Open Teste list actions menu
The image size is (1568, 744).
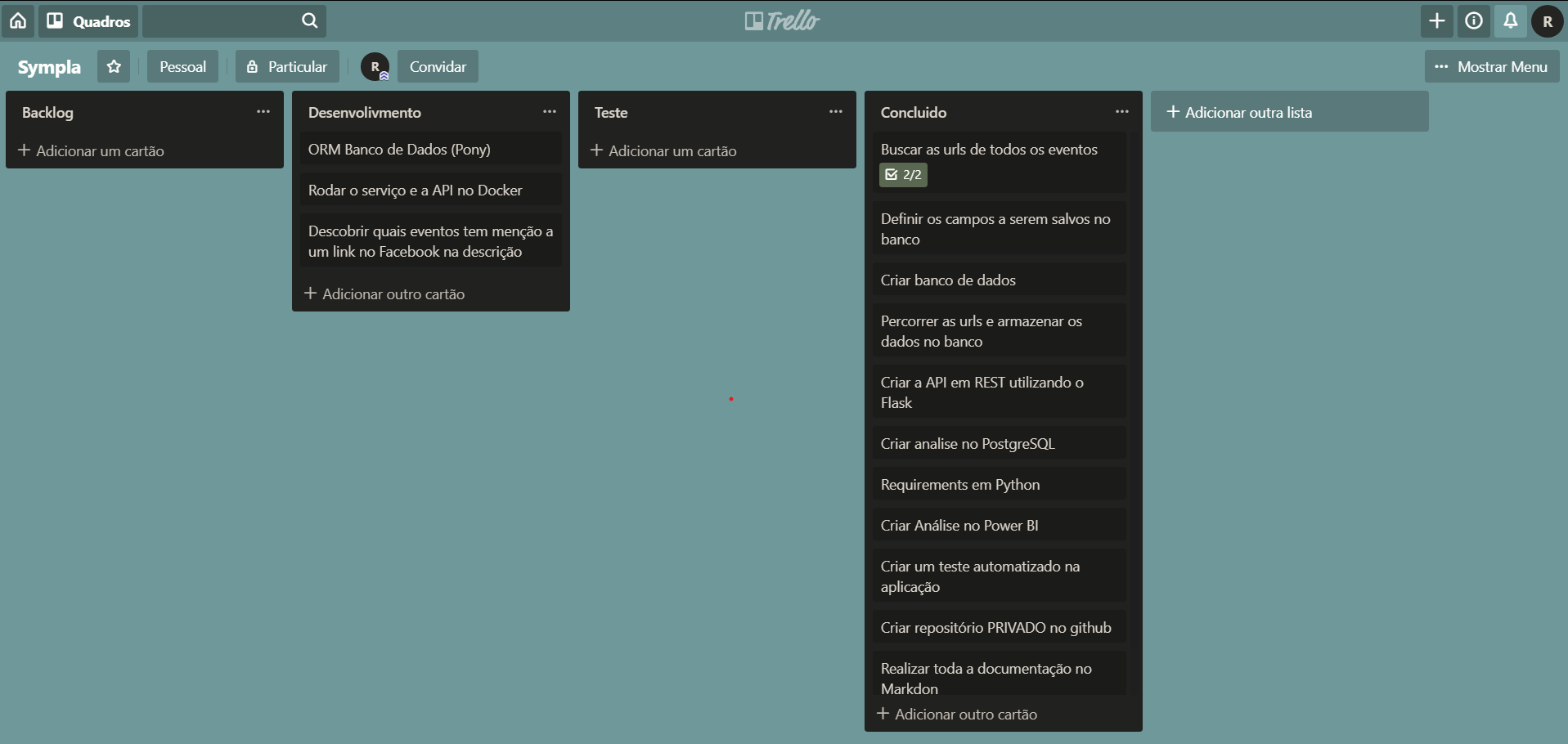click(x=836, y=111)
